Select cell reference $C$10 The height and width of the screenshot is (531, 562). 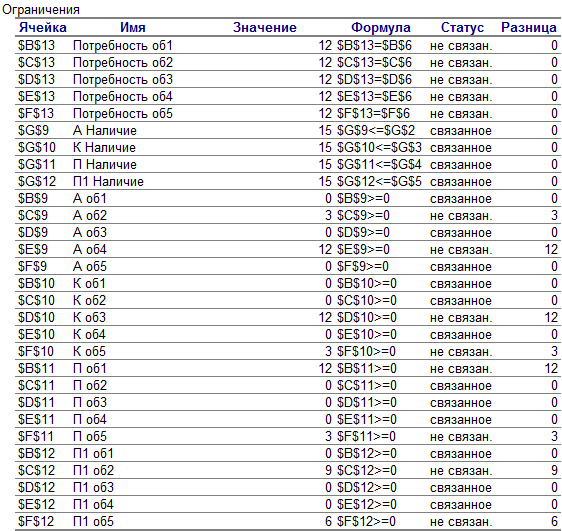(36, 300)
